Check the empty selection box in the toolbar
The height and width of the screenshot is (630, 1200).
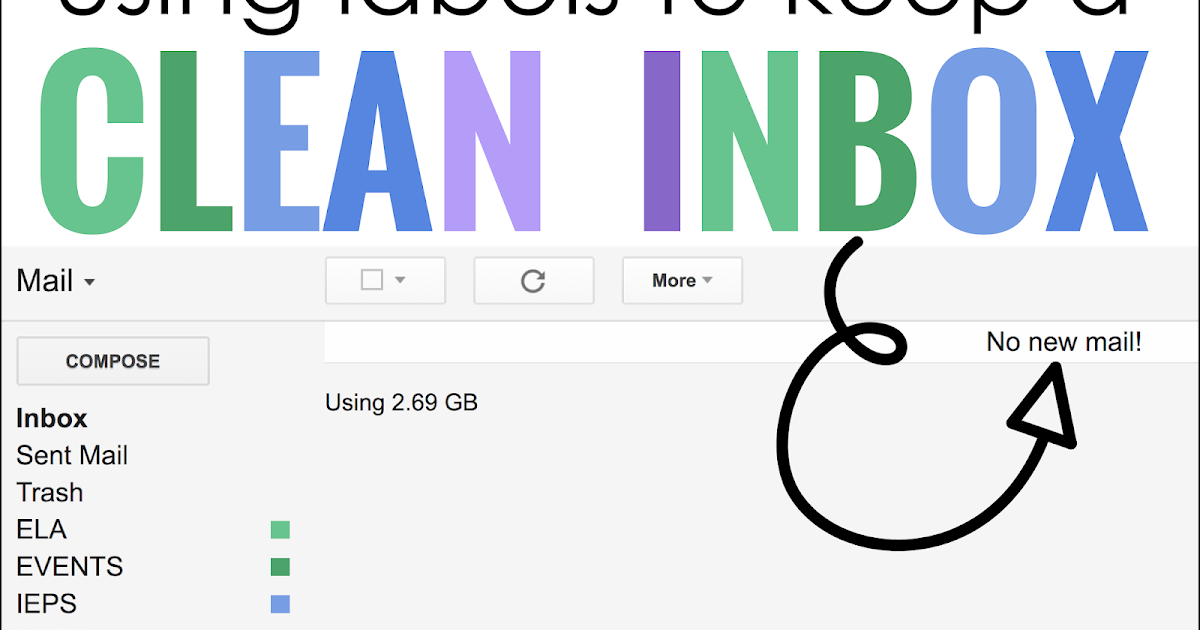click(x=373, y=281)
